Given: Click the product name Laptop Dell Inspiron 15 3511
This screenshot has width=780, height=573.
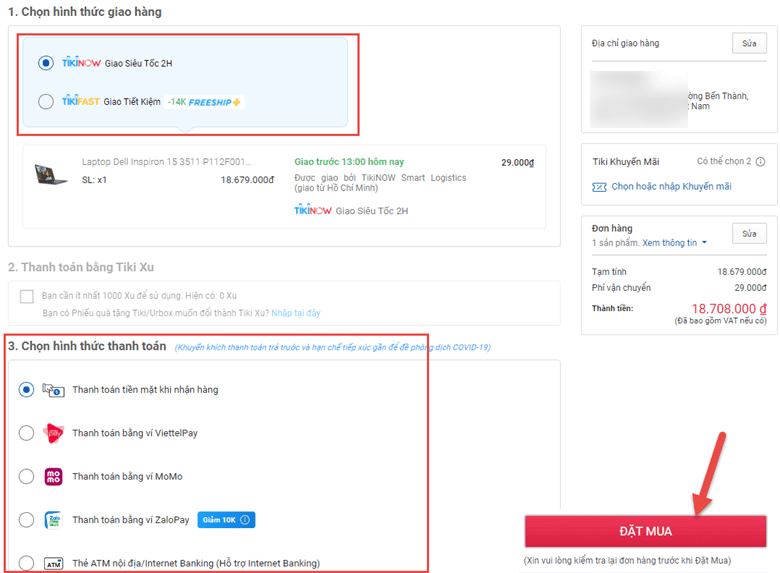Looking at the screenshot, I should [166, 162].
